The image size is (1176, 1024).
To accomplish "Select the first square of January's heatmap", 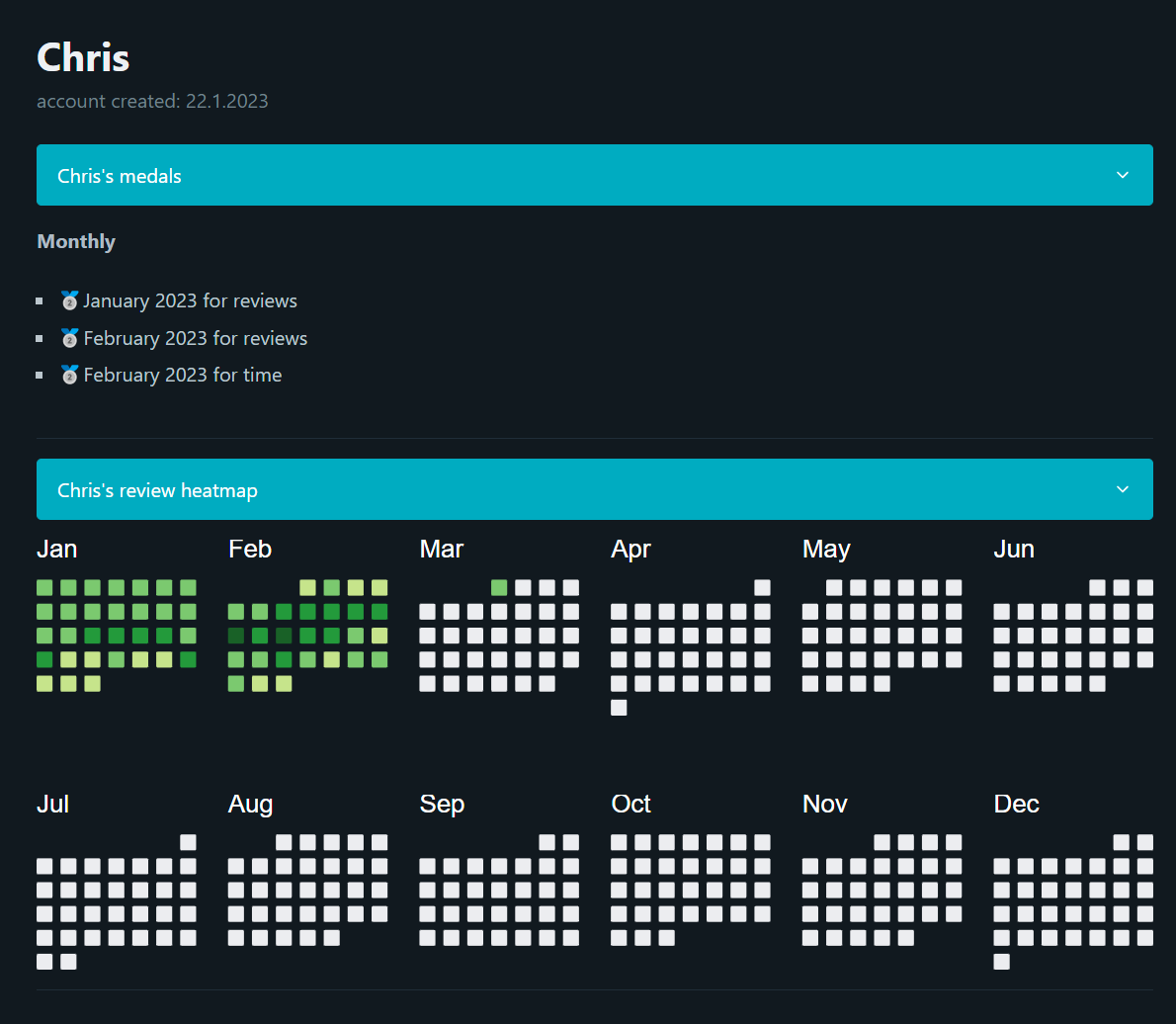I will 44,588.
